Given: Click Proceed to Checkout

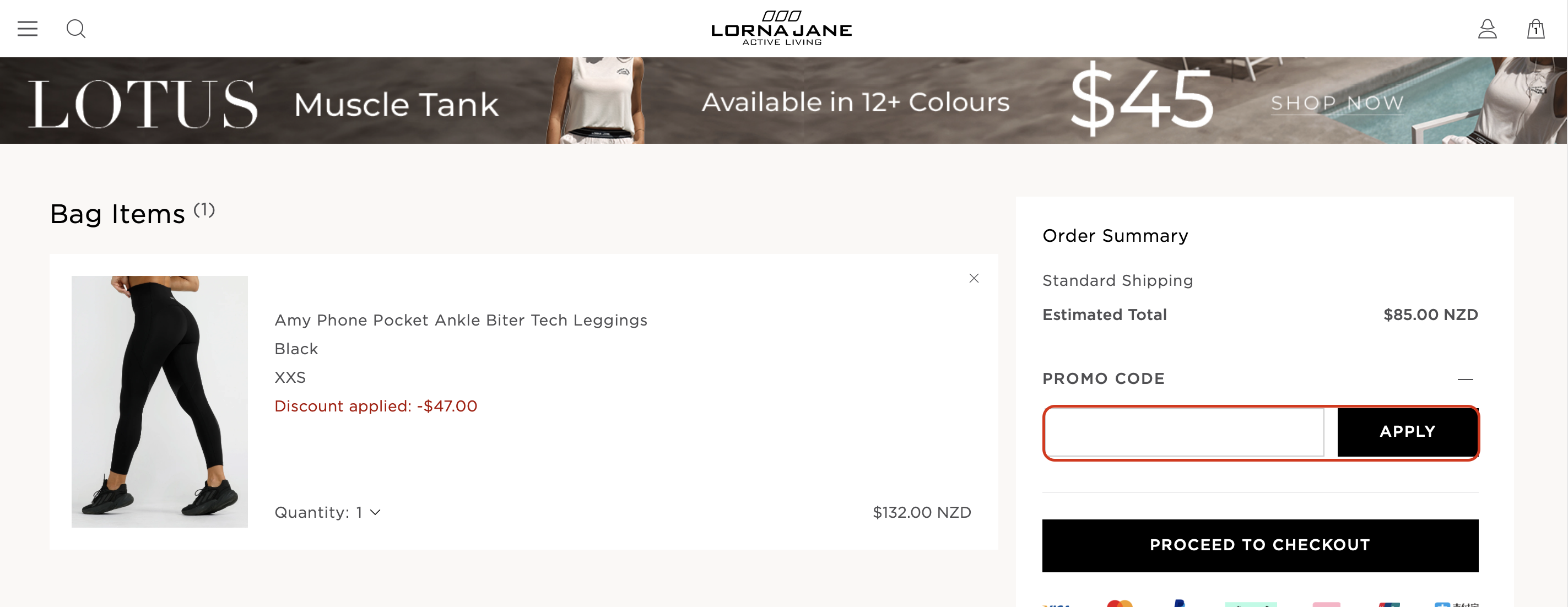Looking at the screenshot, I should 1260,545.
